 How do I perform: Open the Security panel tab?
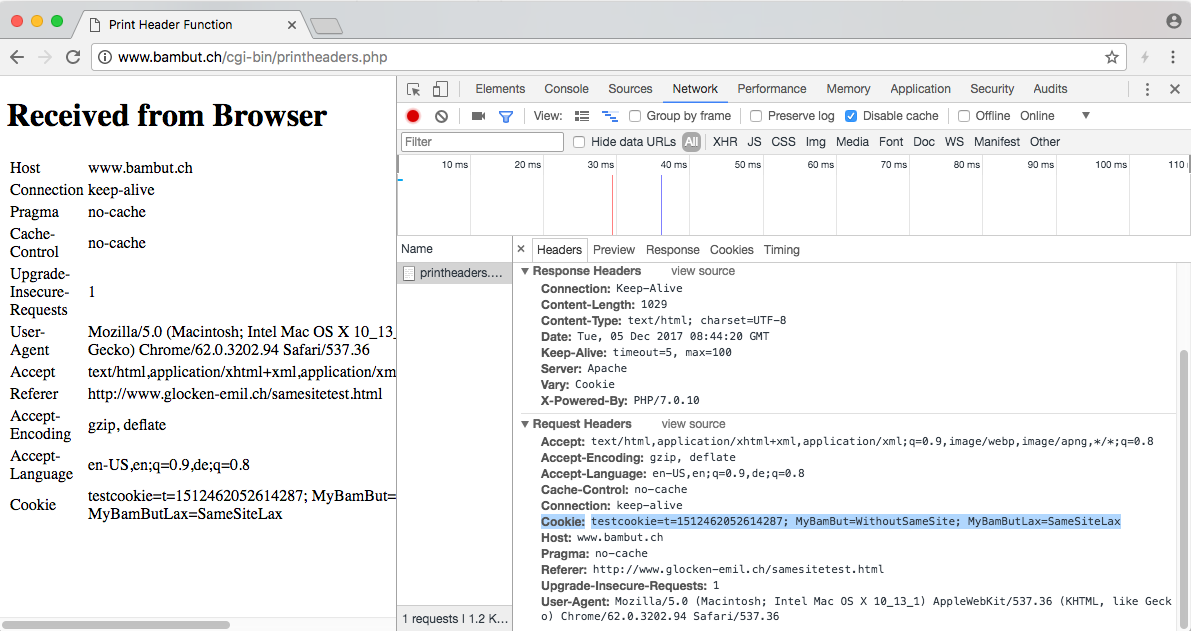click(x=991, y=89)
